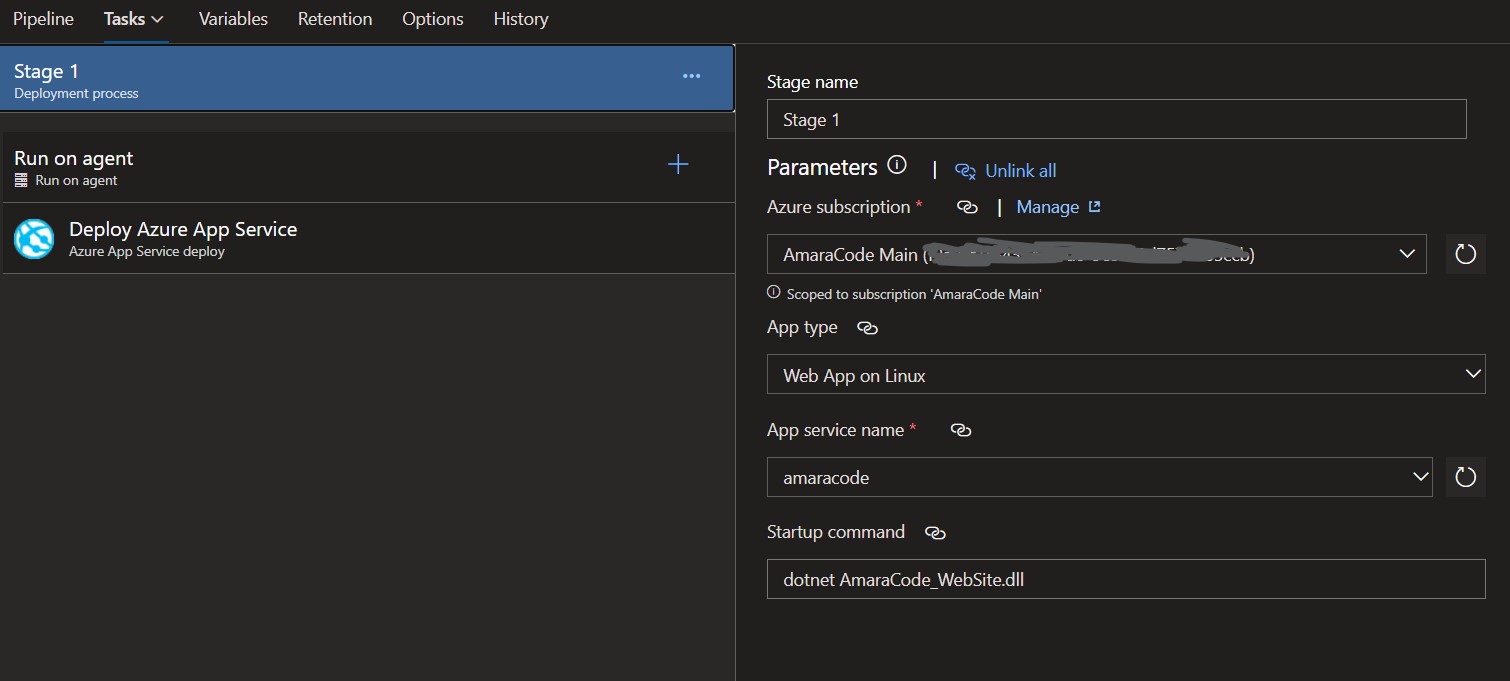1510x681 pixels.
Task: Open the Tasks tab dropdown
Action: [134, 19]
